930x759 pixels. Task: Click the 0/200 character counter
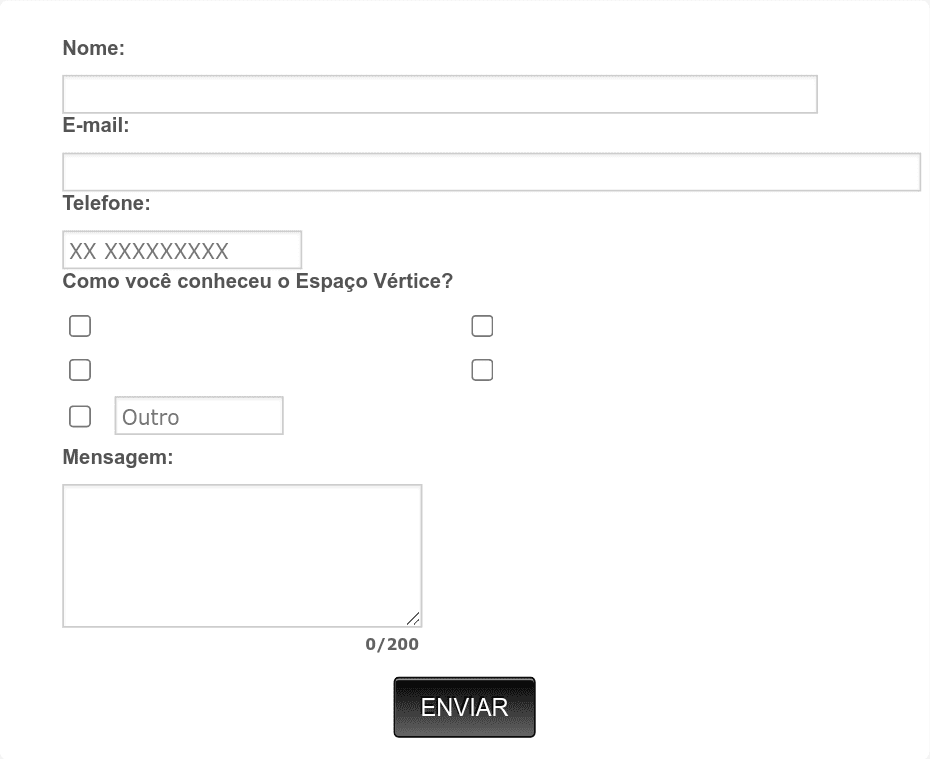coord(392,644)
